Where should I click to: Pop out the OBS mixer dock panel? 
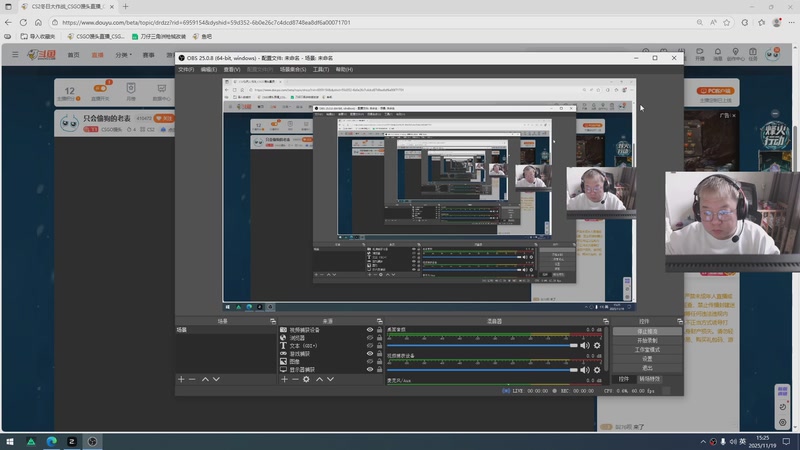click(x=606, y=321)
